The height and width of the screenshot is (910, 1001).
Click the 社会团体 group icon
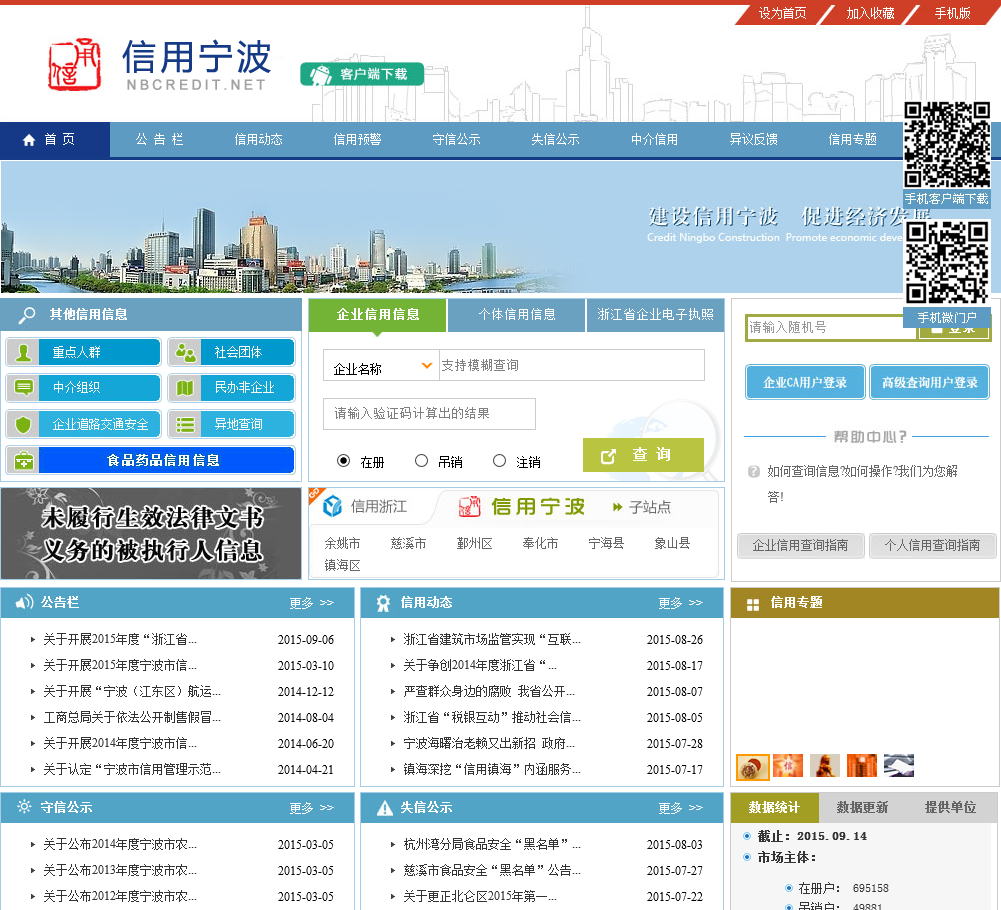coord(185,353)
